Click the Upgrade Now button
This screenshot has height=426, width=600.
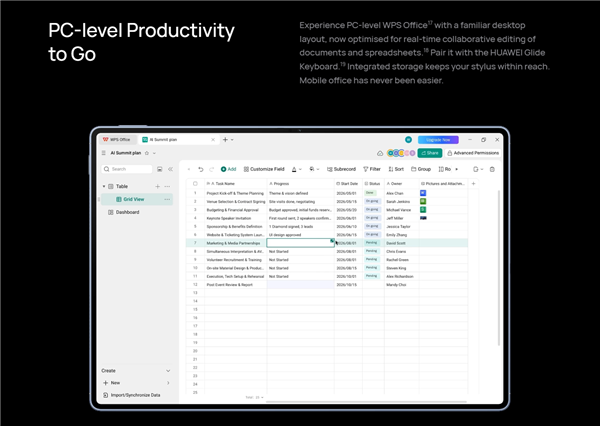pos(438,140)
